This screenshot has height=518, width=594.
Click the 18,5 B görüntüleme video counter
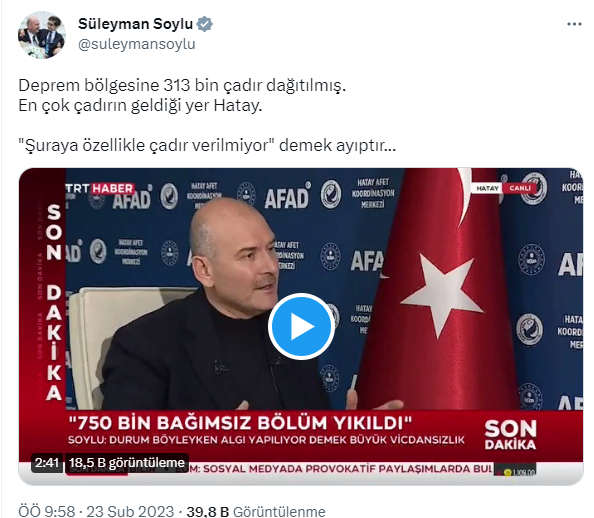(127, 463)
